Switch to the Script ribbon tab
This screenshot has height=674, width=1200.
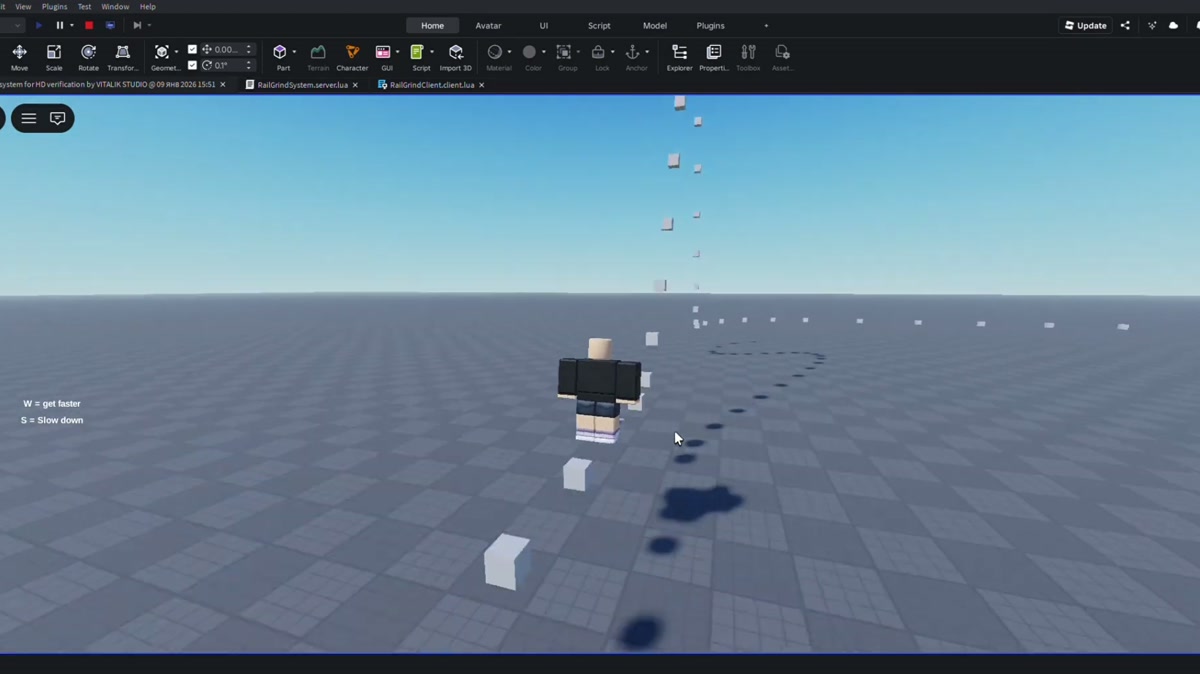599,26
